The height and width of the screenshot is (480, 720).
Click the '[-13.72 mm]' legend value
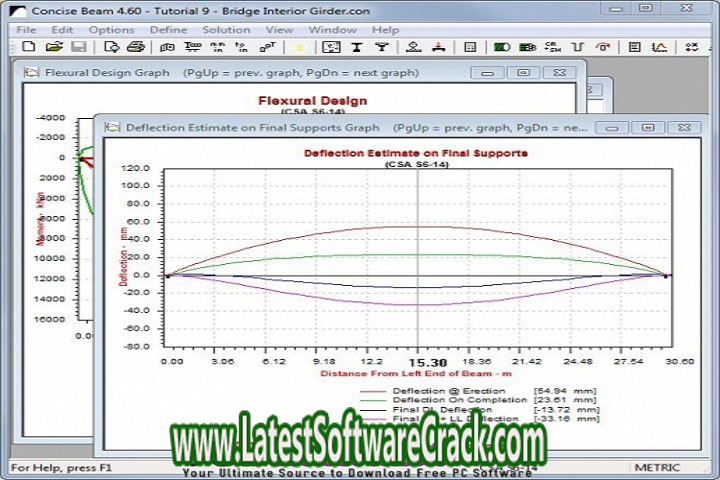point(567,409)
